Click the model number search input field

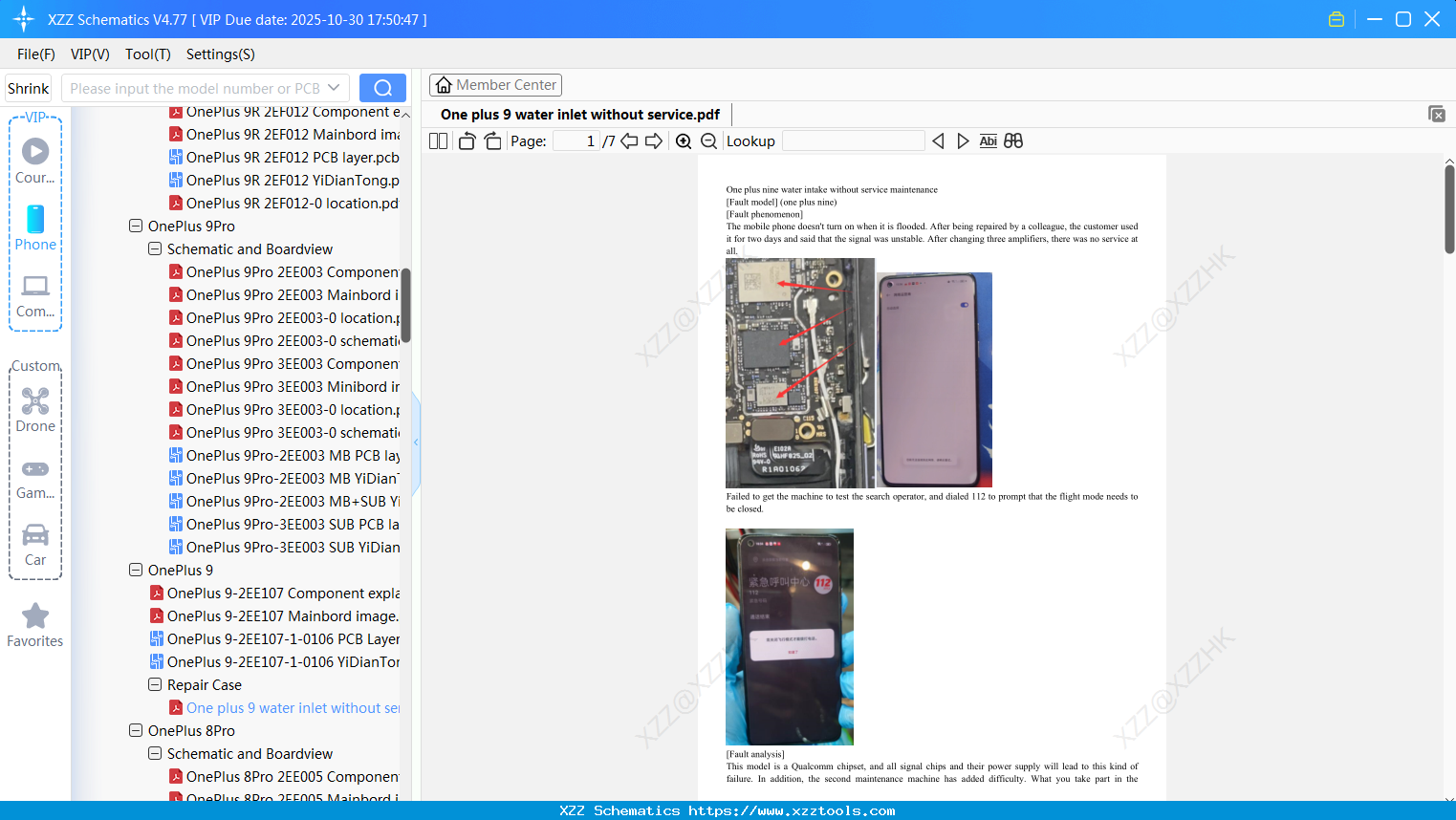pos(196,87)
